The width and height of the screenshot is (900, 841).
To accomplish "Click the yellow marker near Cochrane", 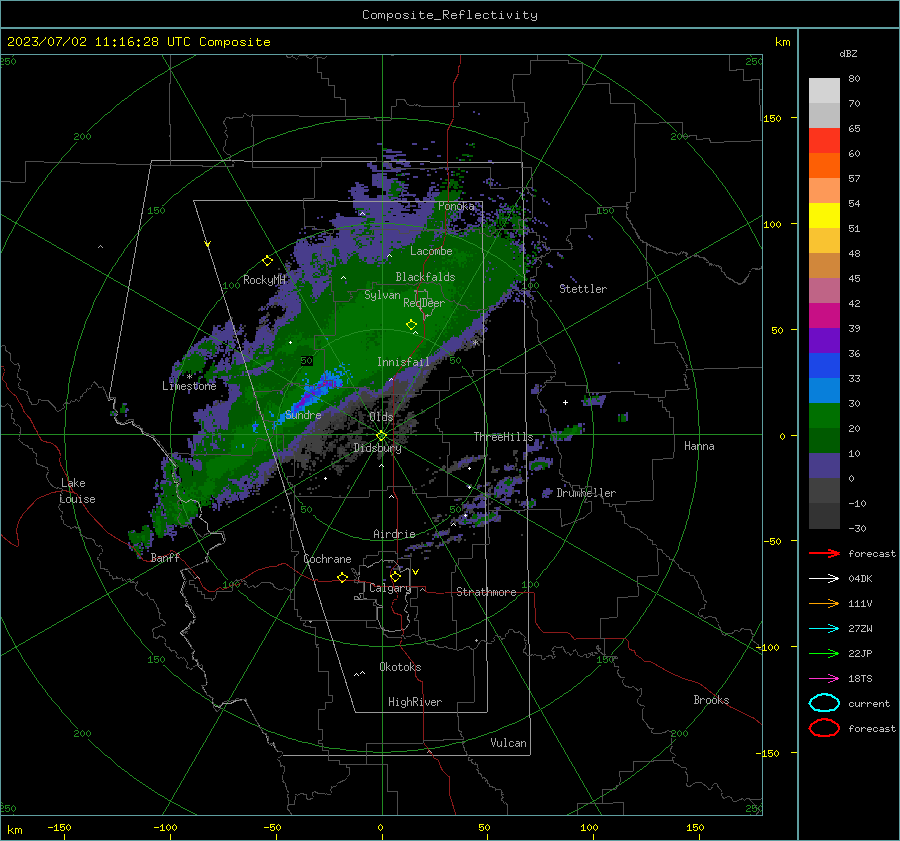I will click(342, 577).
